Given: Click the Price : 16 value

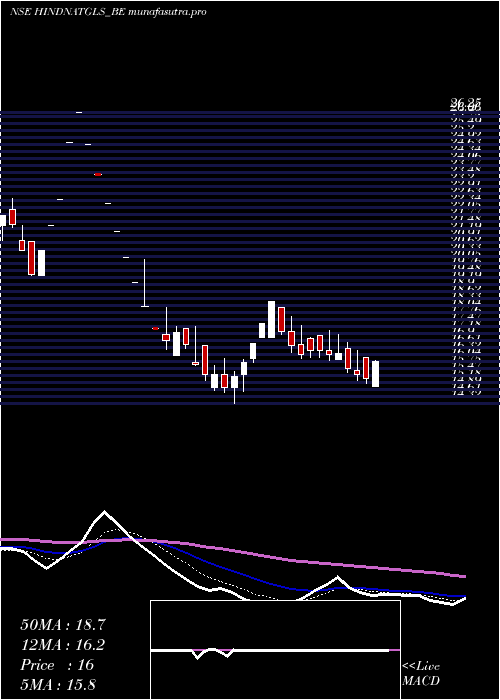Looking at the screenshot, I should tap(57, 665).
